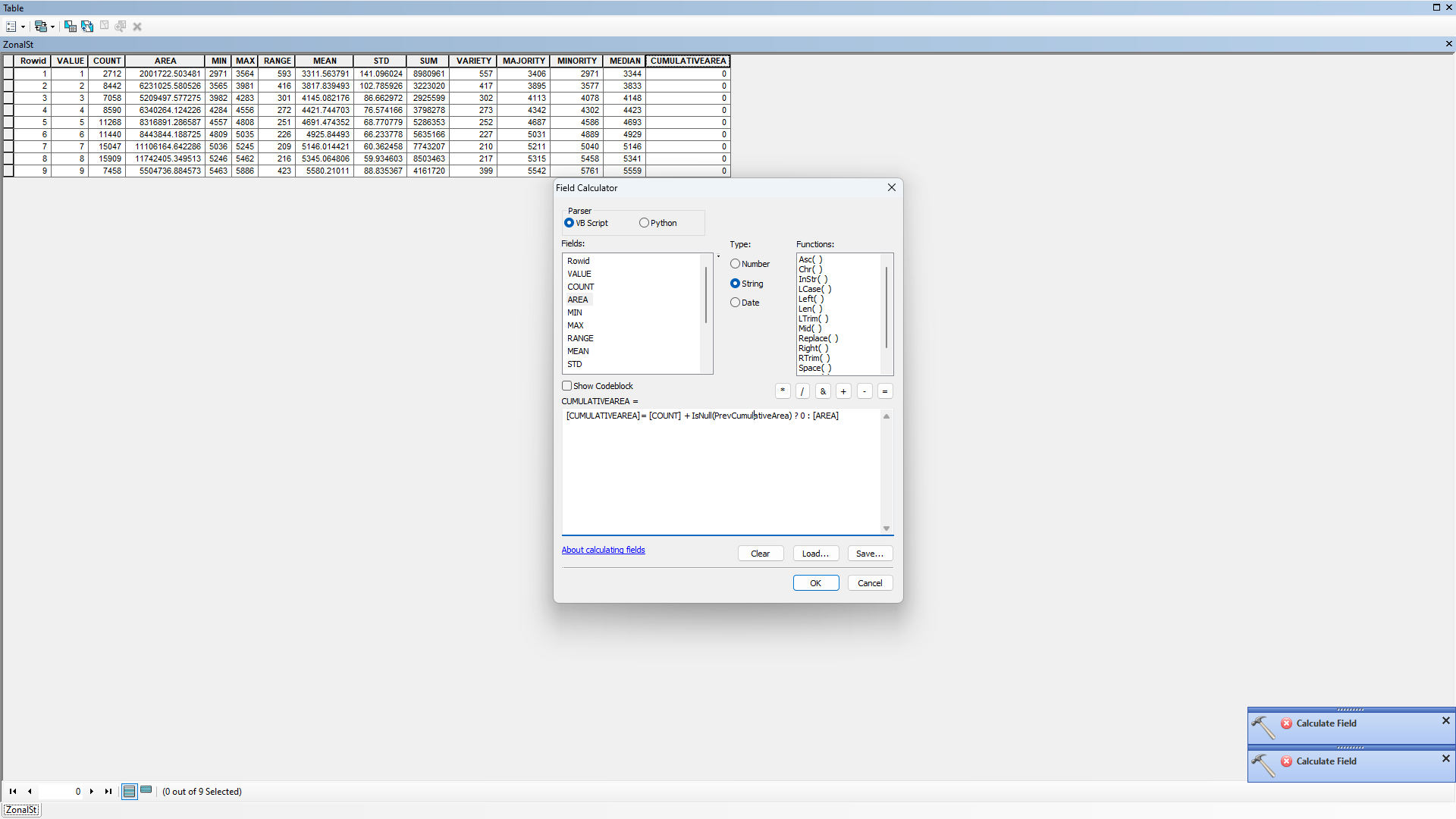Click the Delete Selected X icon

pos(137,27)
